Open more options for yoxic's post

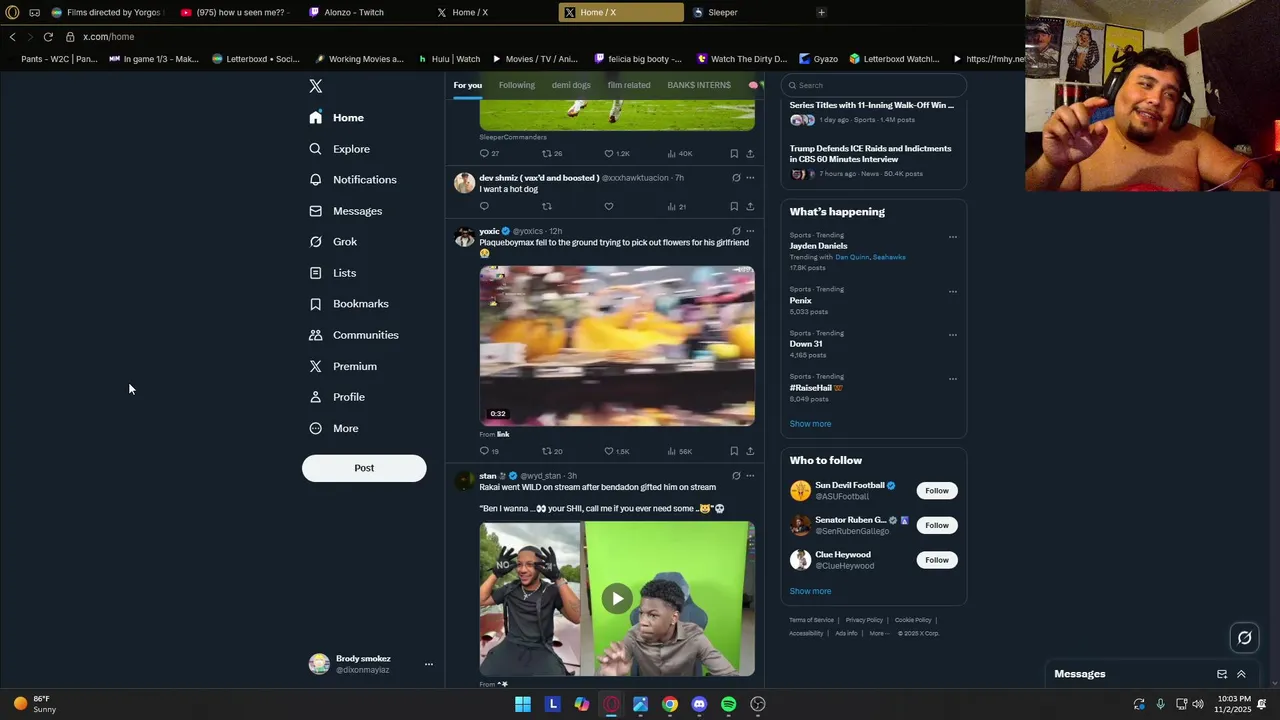[x=750, y=231]
